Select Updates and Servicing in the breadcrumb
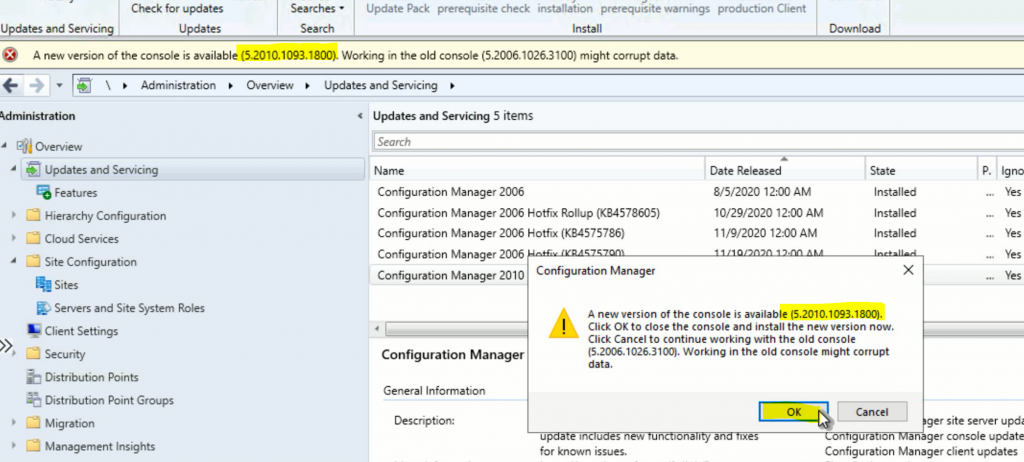 [x=381, y=86]
